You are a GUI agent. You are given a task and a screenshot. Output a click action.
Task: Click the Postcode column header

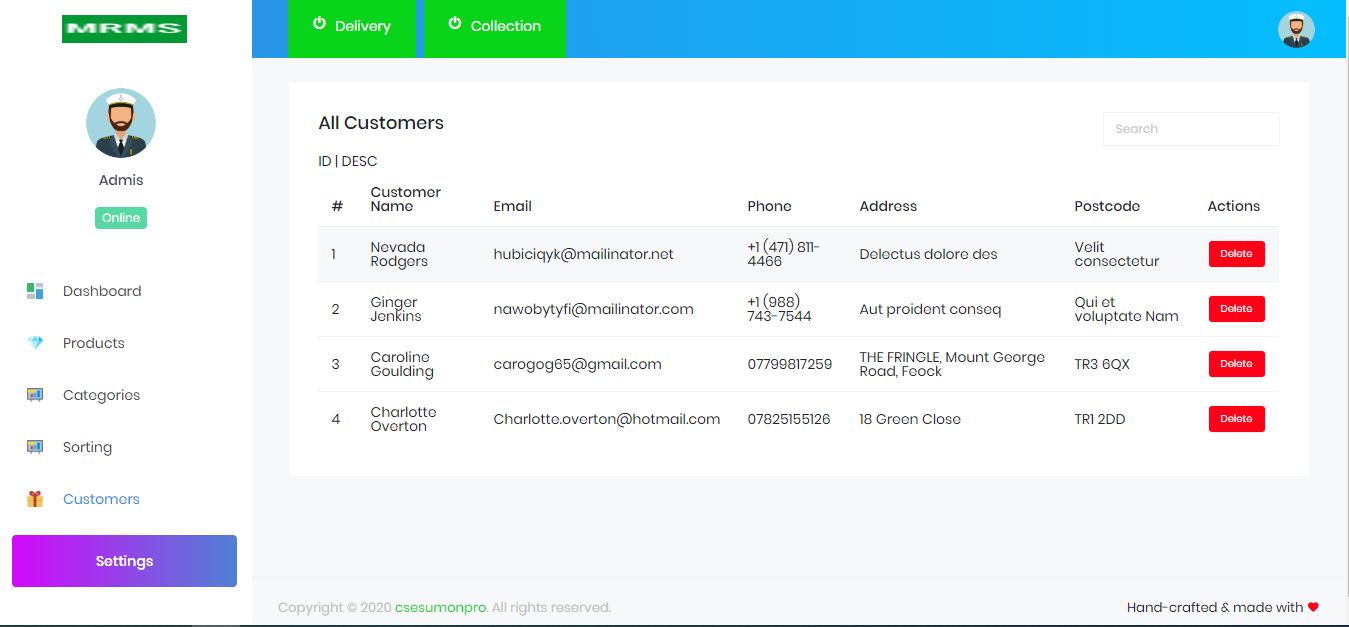click(1107, 206)
